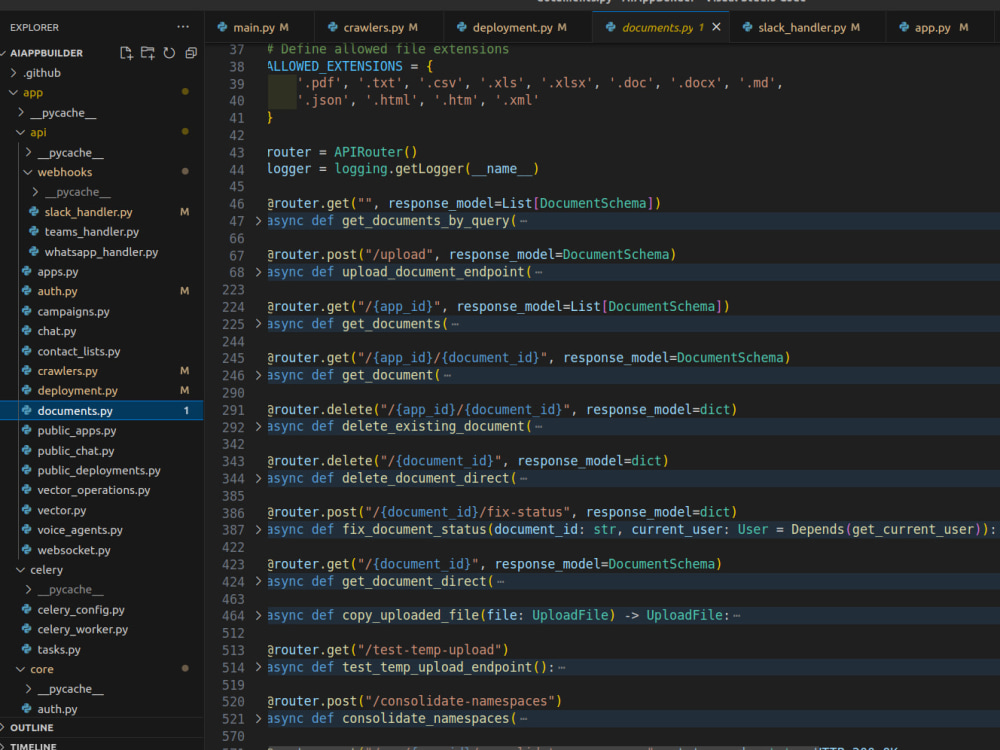The width and height of the screenshot is (1000, 750).
Task: Click the file icon beside contact_lists.py
Action: [x=27, y=351]
